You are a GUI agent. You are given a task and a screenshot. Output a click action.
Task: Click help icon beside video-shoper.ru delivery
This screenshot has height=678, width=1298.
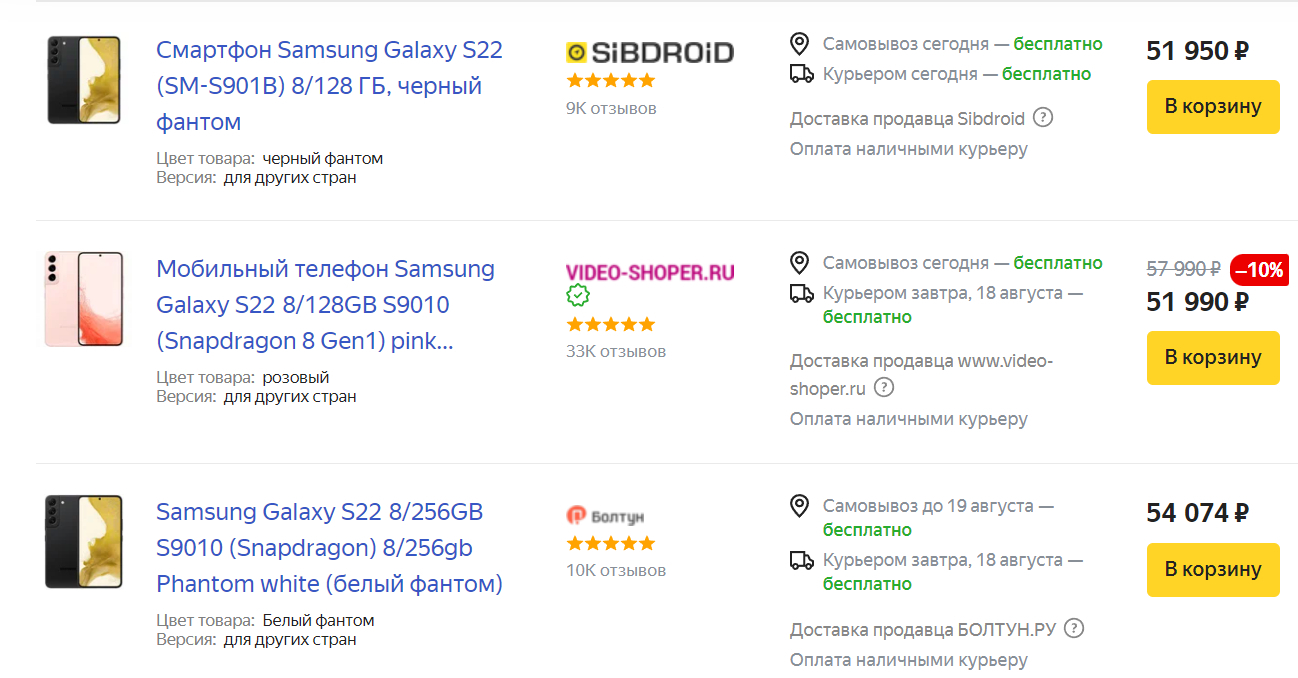[x=884, y=387]
